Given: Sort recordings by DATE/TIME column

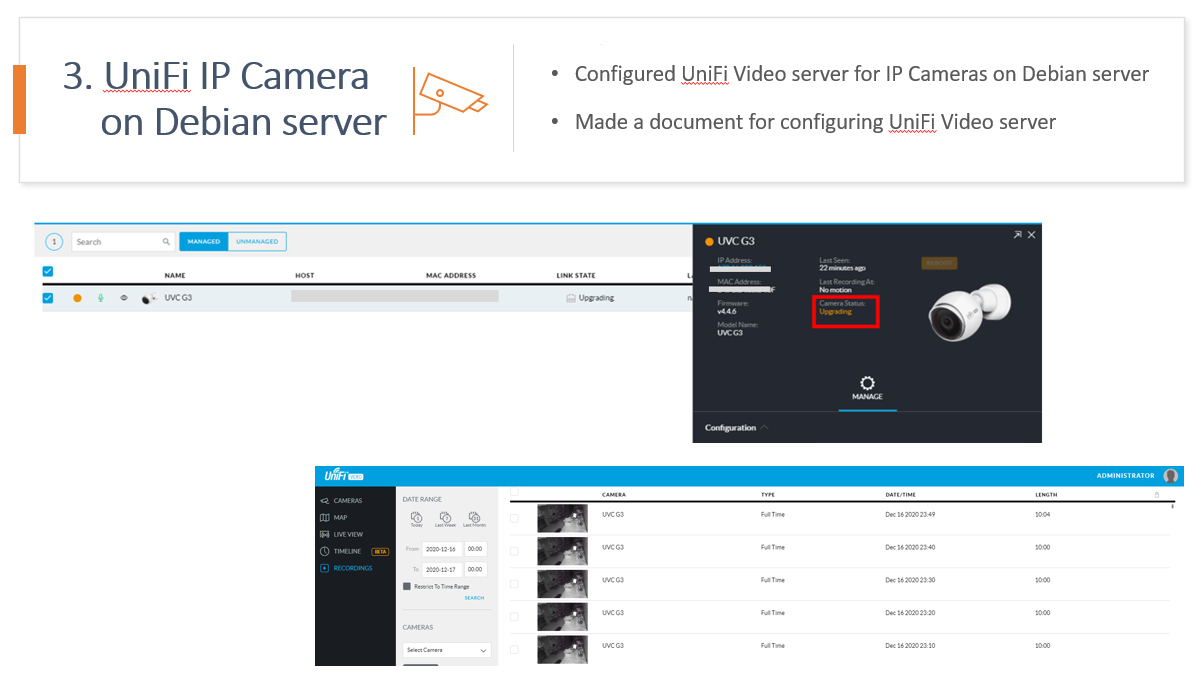Looking at the screenshot, I should pos(900,494).
